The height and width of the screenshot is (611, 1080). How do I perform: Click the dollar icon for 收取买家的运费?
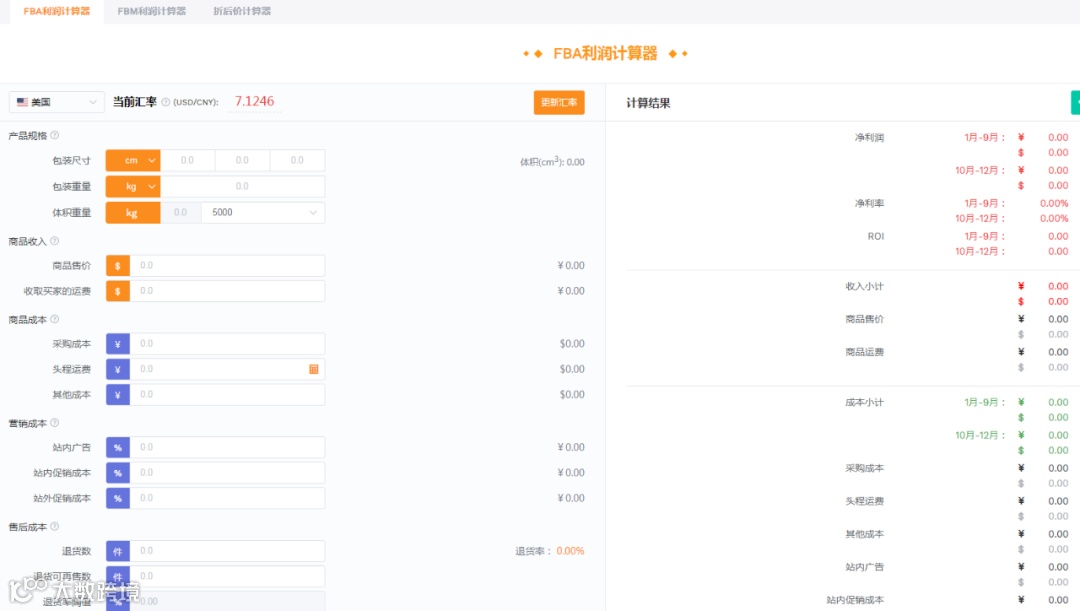click(x=118, y=291)
